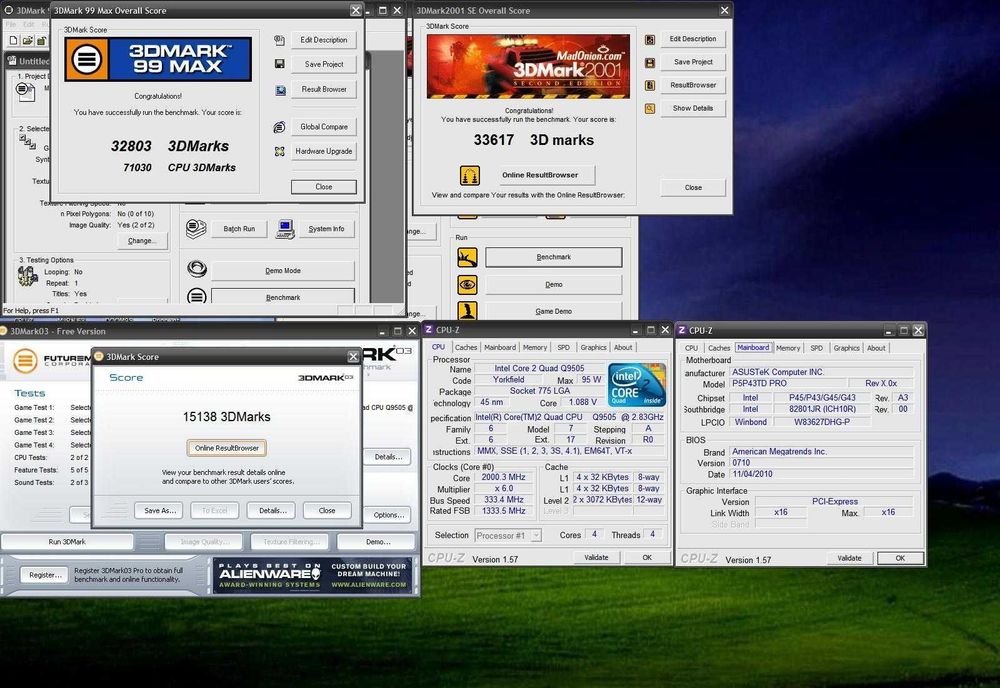Click the 32803 3DMarks score text
The height and width of the screenshot is (688, 1000).
pos(170,146)
